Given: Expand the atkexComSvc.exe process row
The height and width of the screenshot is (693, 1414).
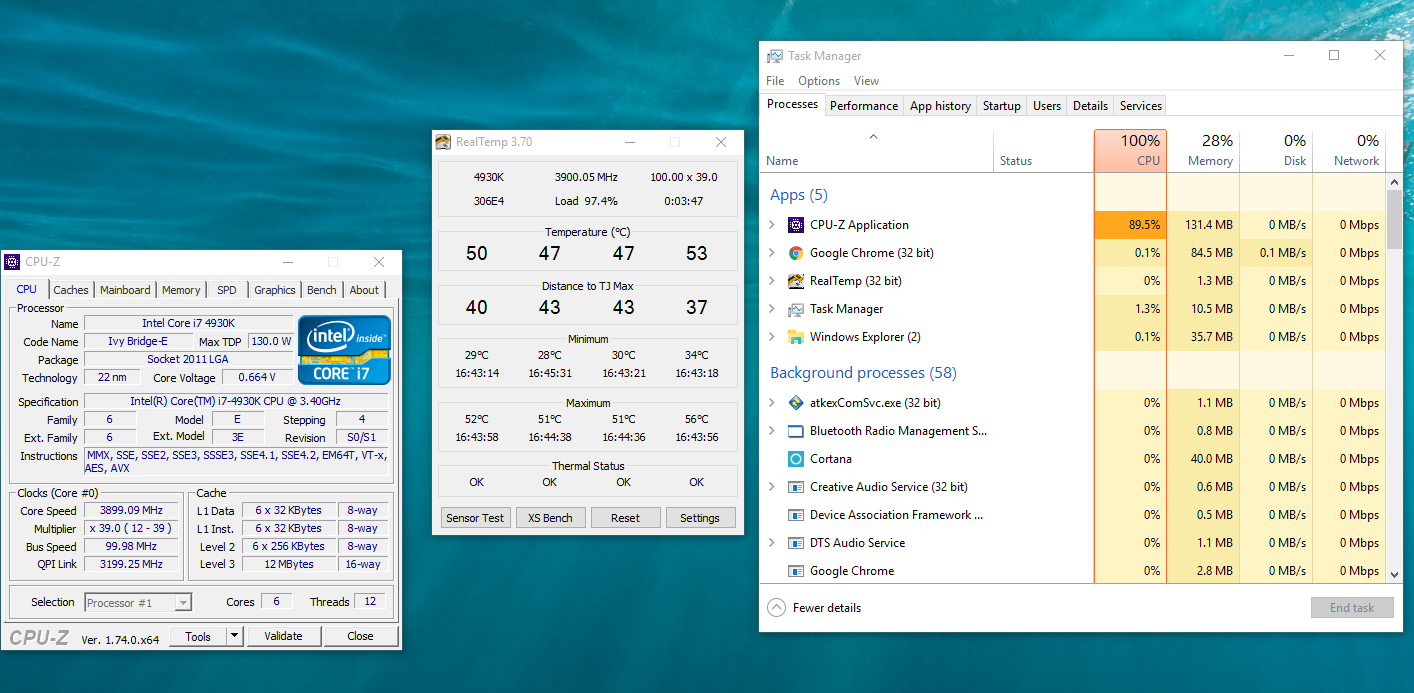Looking at the screenshot, I should click(772, 403).
